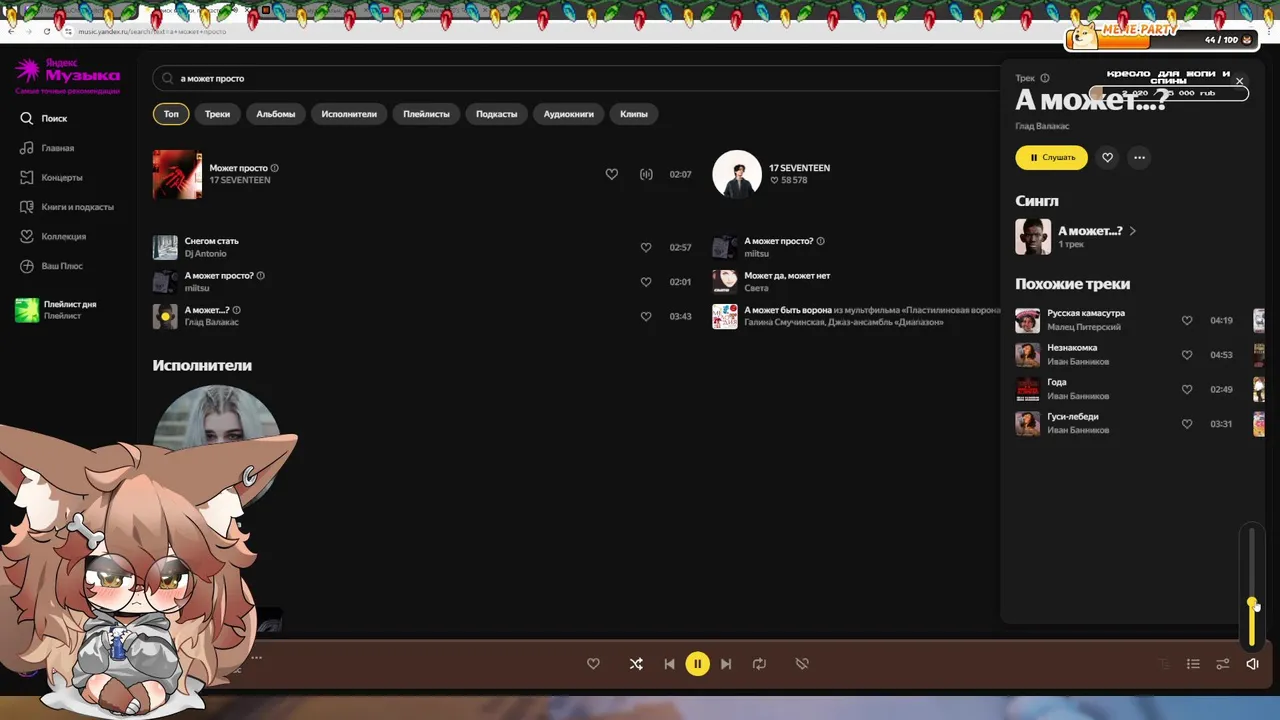The image size is (1280, 720).
Task: Open Коллекция in the sidebar
Action: [52, 236]
